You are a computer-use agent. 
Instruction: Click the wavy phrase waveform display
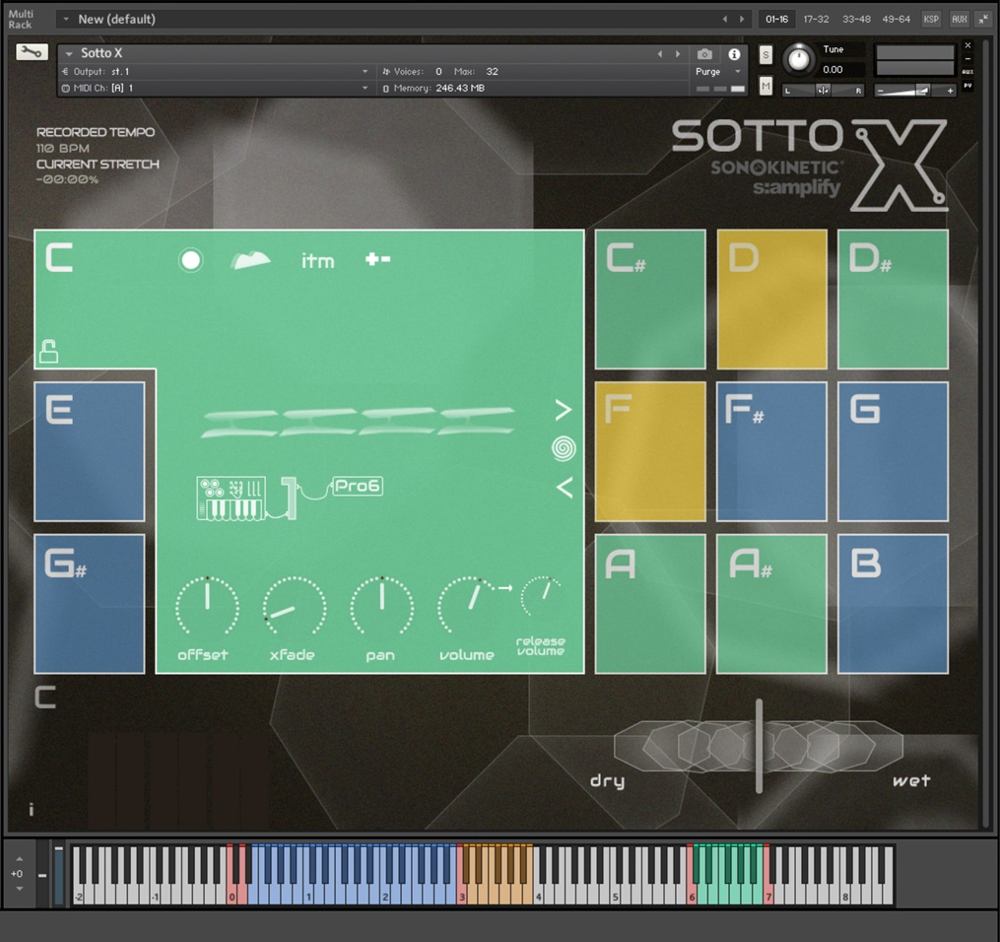point(358,422)
